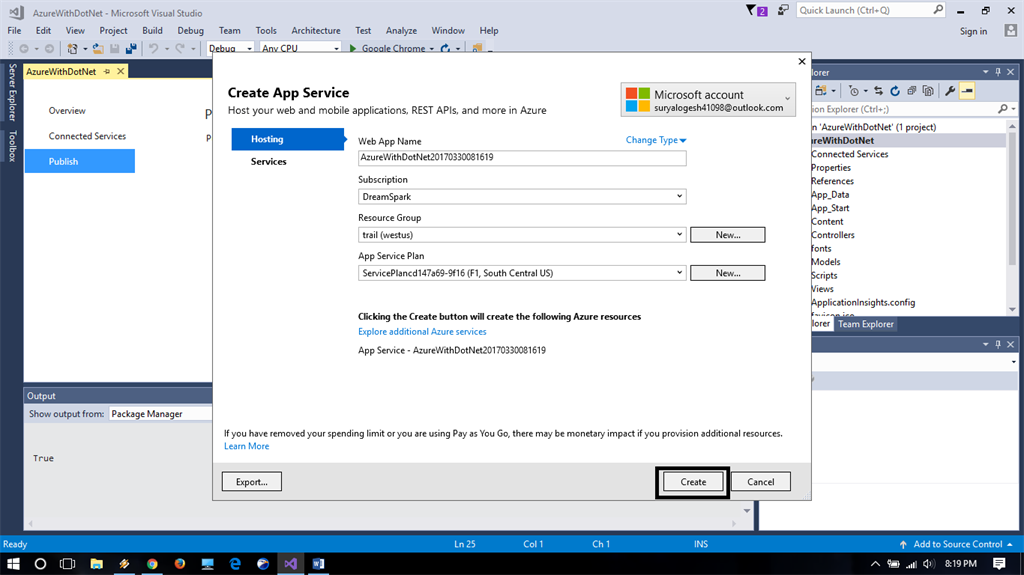Open Explore additional Azure services link
The width and height of the screenshot is (1024, 575).
tap(422, 332)
